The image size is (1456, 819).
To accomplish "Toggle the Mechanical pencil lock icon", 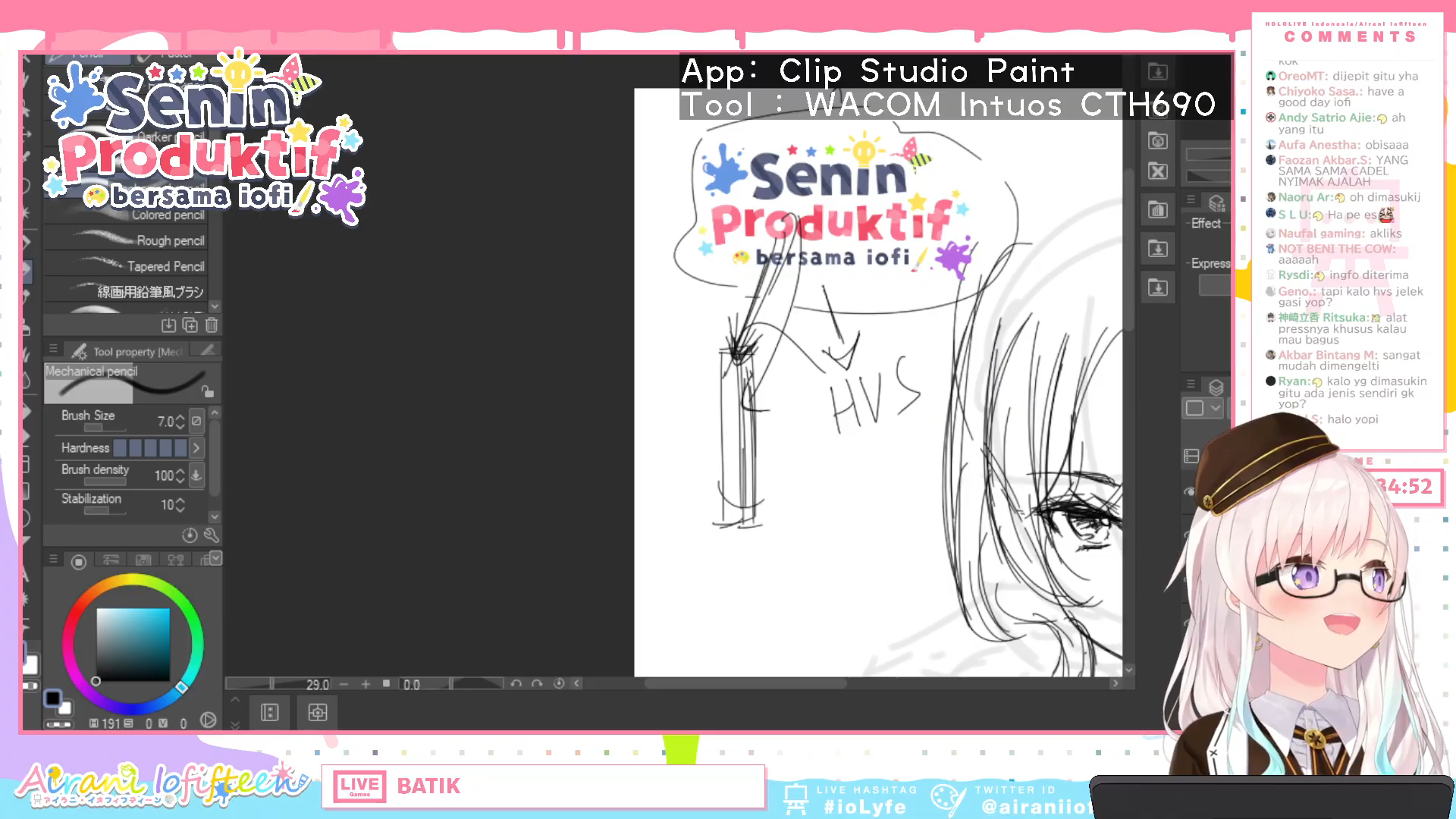I will click(207, 391).
